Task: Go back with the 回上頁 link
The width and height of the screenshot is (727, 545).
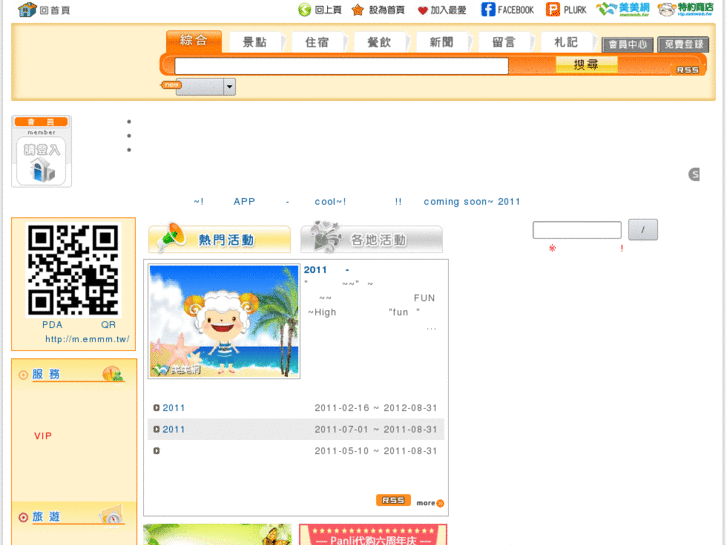Action: coord(320,10)
